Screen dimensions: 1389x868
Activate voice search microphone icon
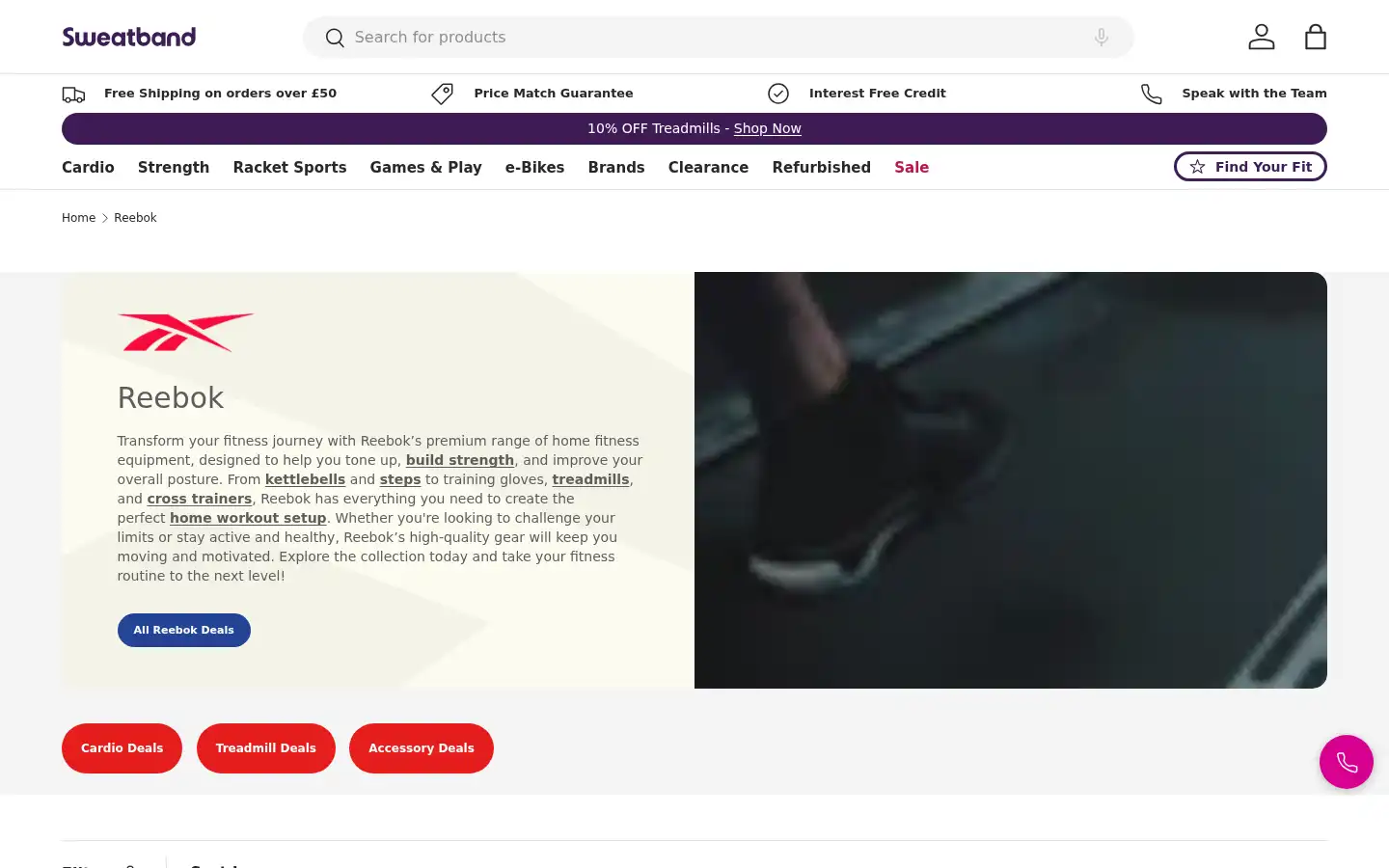coord(1101,37)
